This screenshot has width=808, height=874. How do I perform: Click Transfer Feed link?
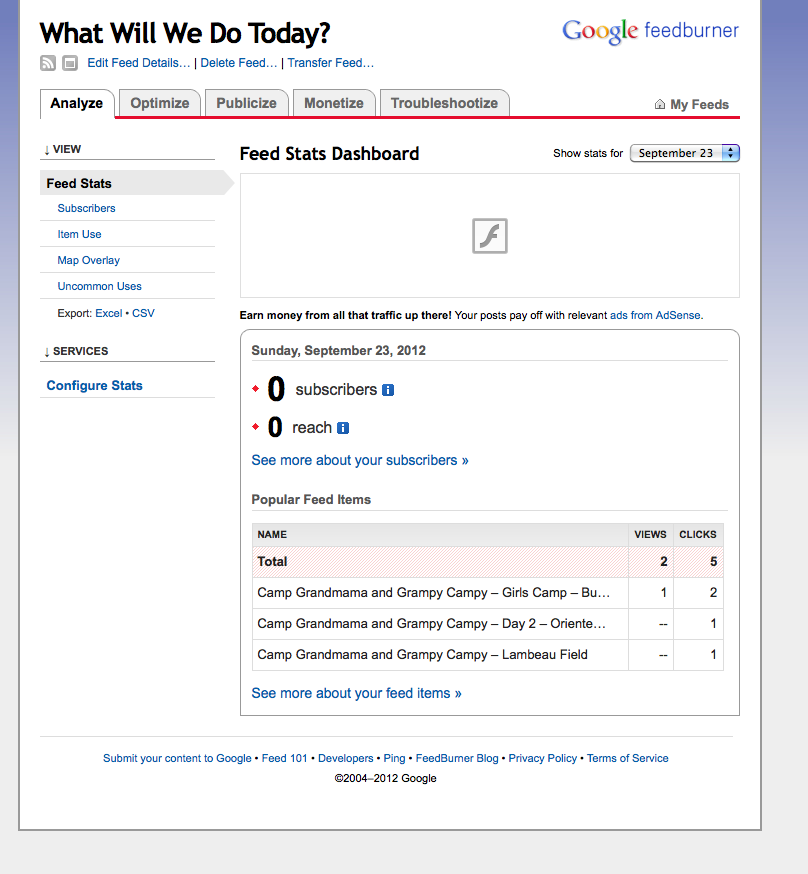(330, 63)
